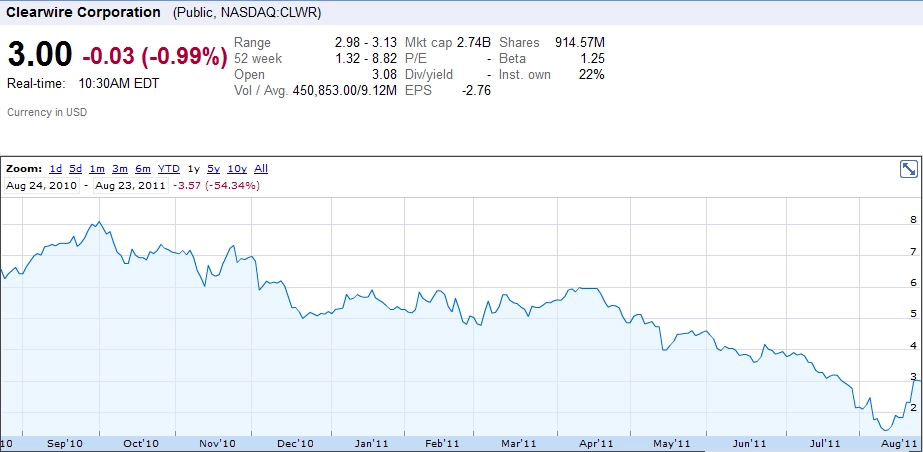The width and height of the screenshot is (923, 452).
Task: Click the price change -0.03 (-0.99%)
Action: pyautogui.click(x=155, y=56)
